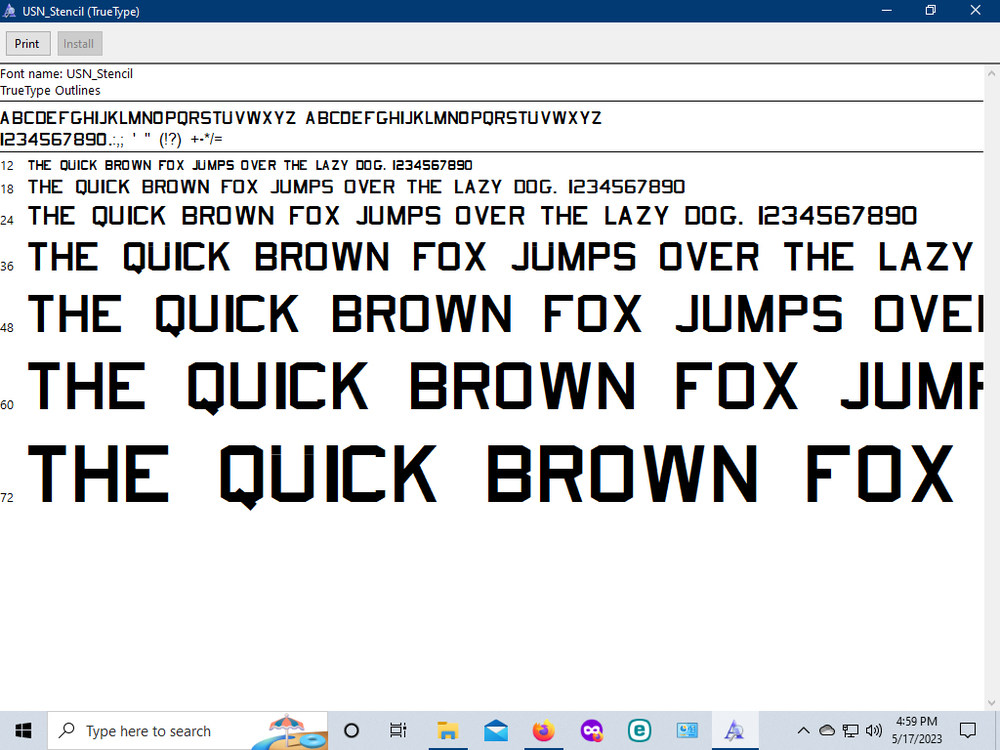This screenshot has width=1000, height=750.
Task: Click the taskbar search box
Action: tap(187, 731)
